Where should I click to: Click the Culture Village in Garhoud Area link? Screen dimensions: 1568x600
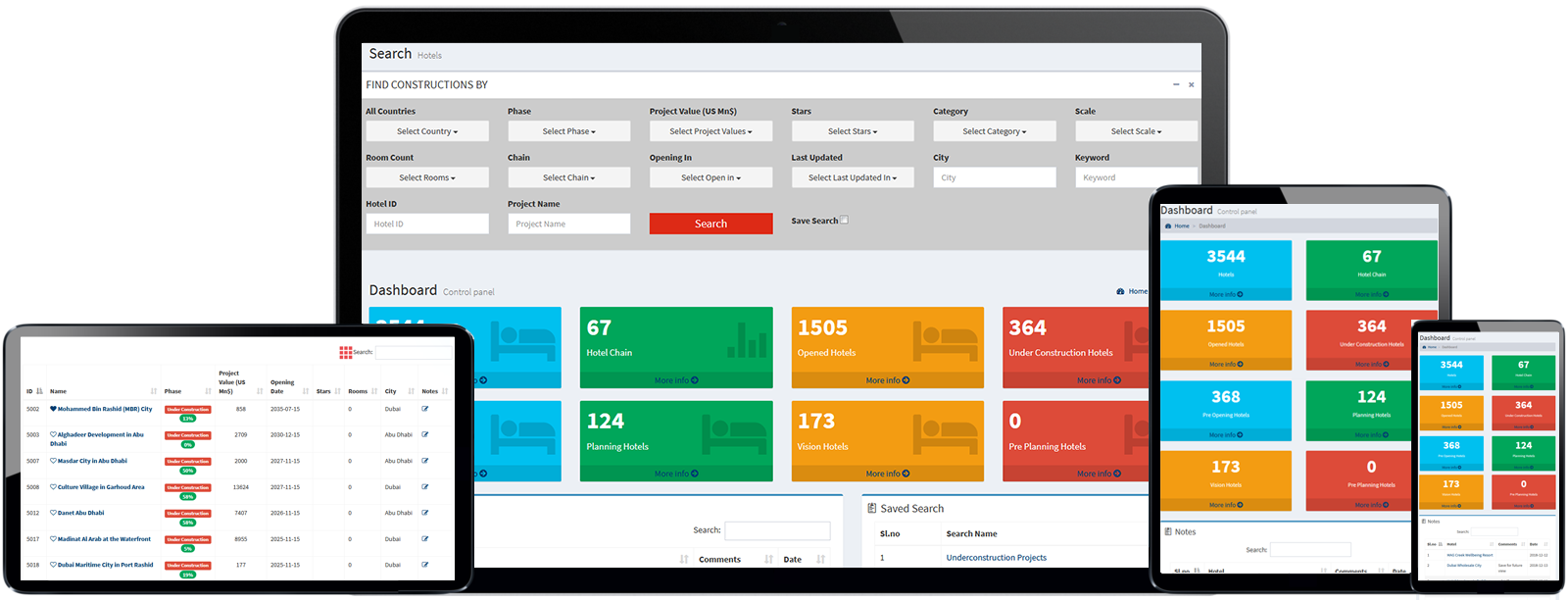101,487
